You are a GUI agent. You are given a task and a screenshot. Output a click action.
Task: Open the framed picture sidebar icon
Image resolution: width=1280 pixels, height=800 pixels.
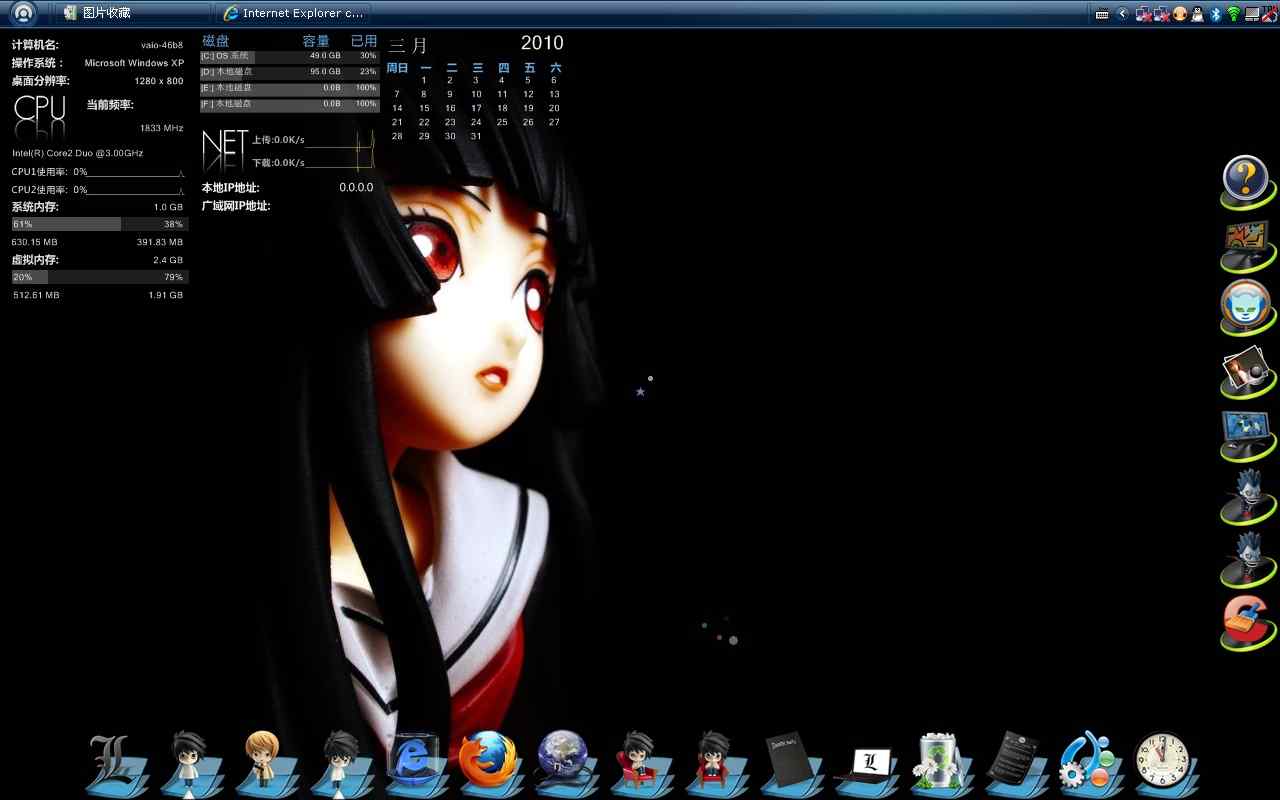(1247, 245)
